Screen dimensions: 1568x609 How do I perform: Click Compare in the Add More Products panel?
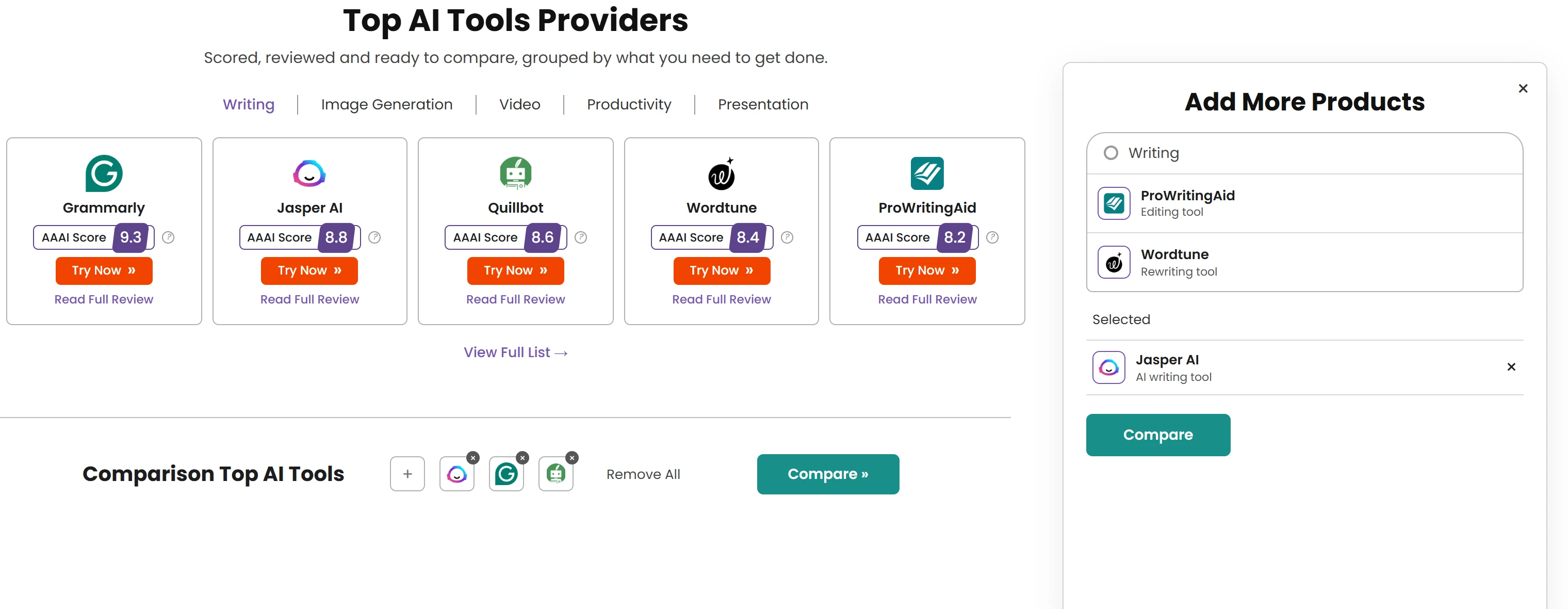pos(1158,435)
